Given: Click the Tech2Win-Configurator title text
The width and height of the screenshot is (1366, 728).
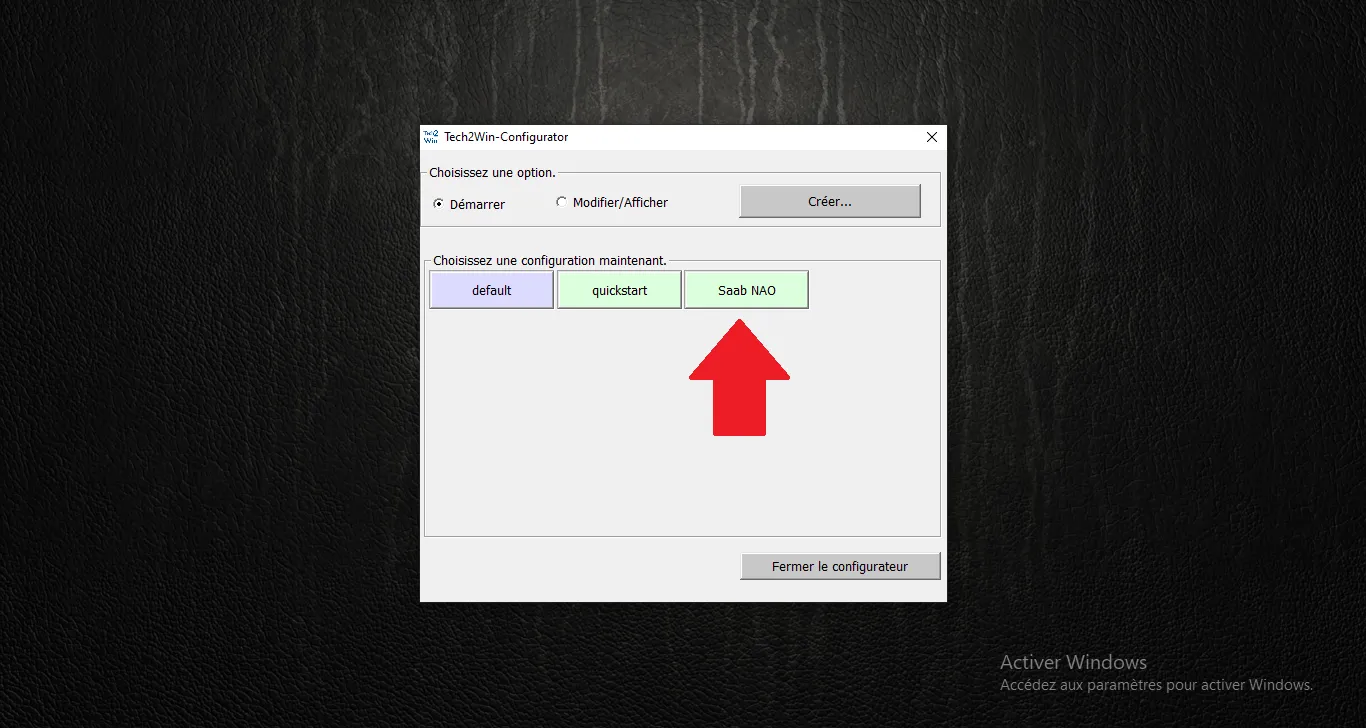Looking at the screenshot, I should tap(506, 137).
